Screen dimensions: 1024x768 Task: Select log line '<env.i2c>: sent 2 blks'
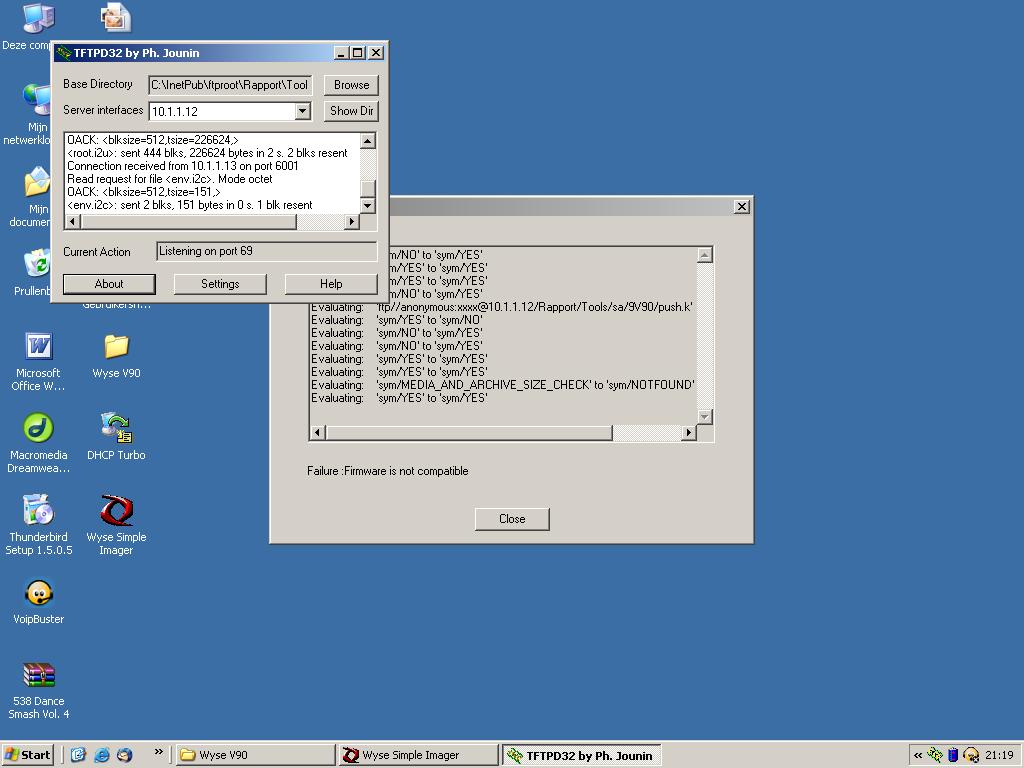coord(189,205)
